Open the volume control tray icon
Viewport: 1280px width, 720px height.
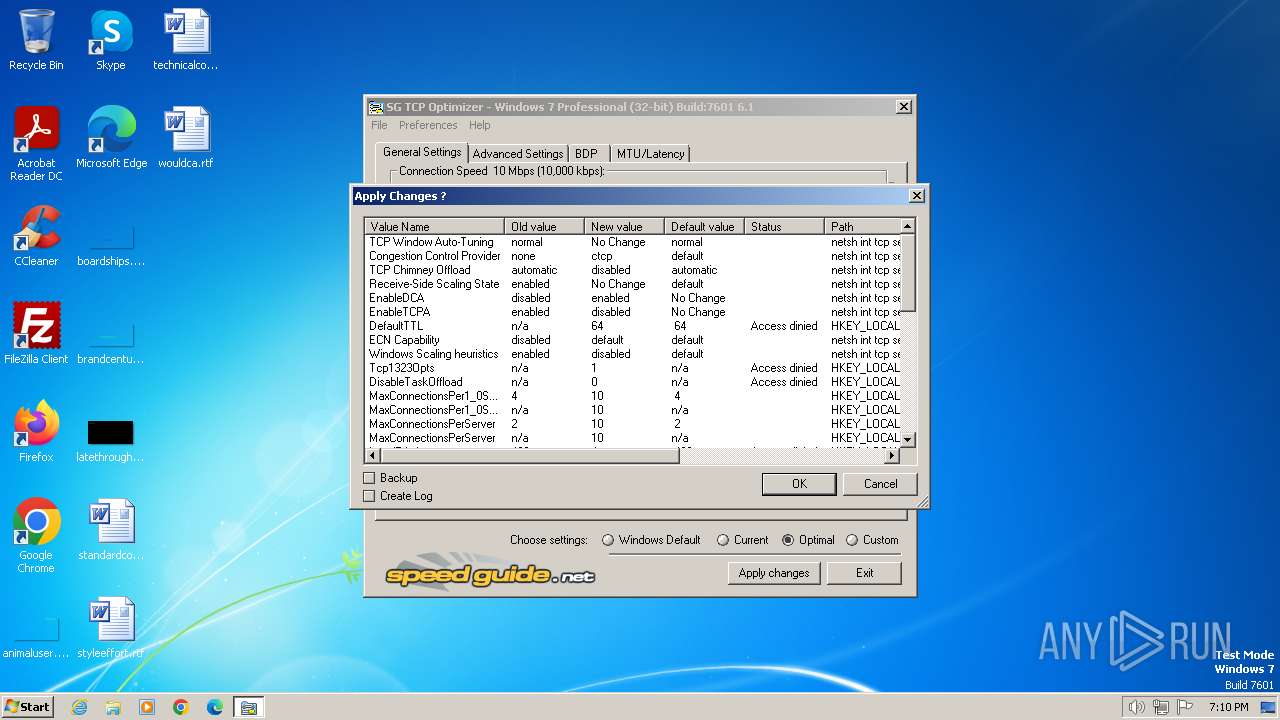1136,707
